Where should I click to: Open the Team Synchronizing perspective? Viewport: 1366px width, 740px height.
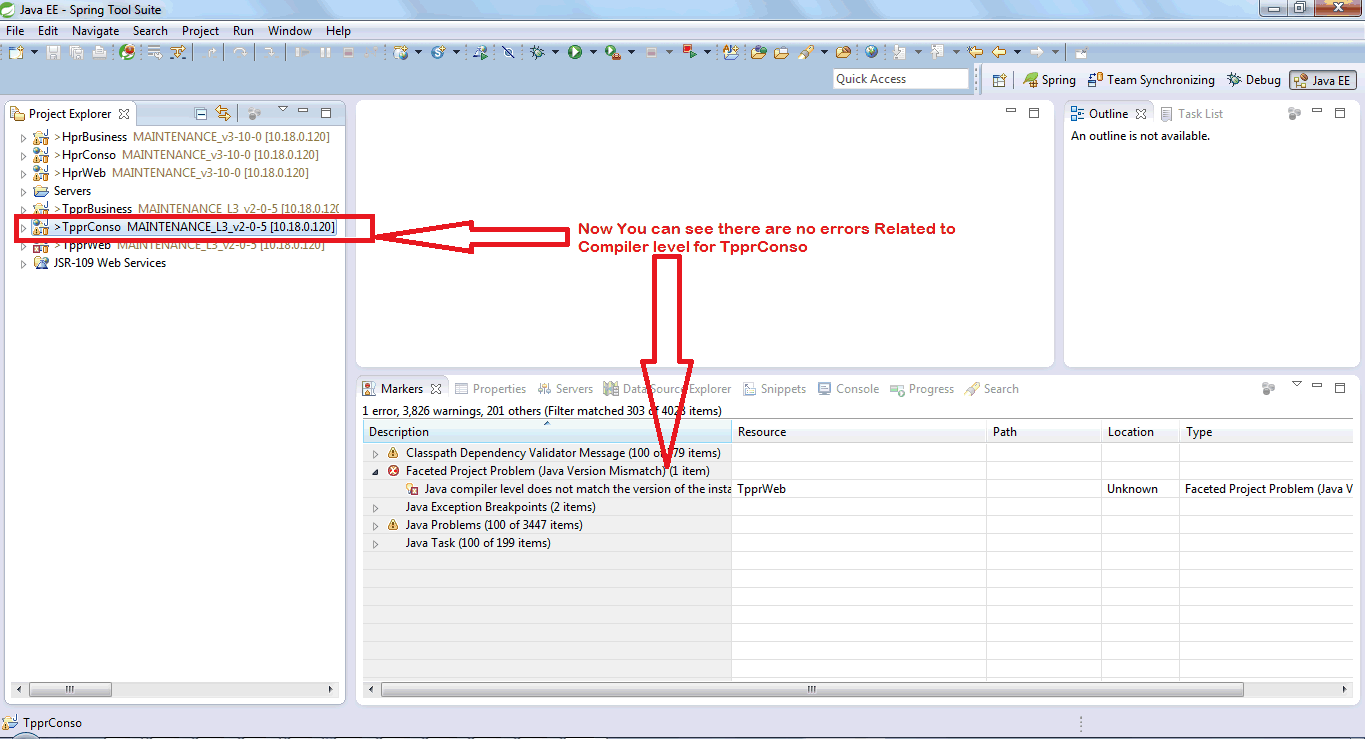[x=1151, y=79]
